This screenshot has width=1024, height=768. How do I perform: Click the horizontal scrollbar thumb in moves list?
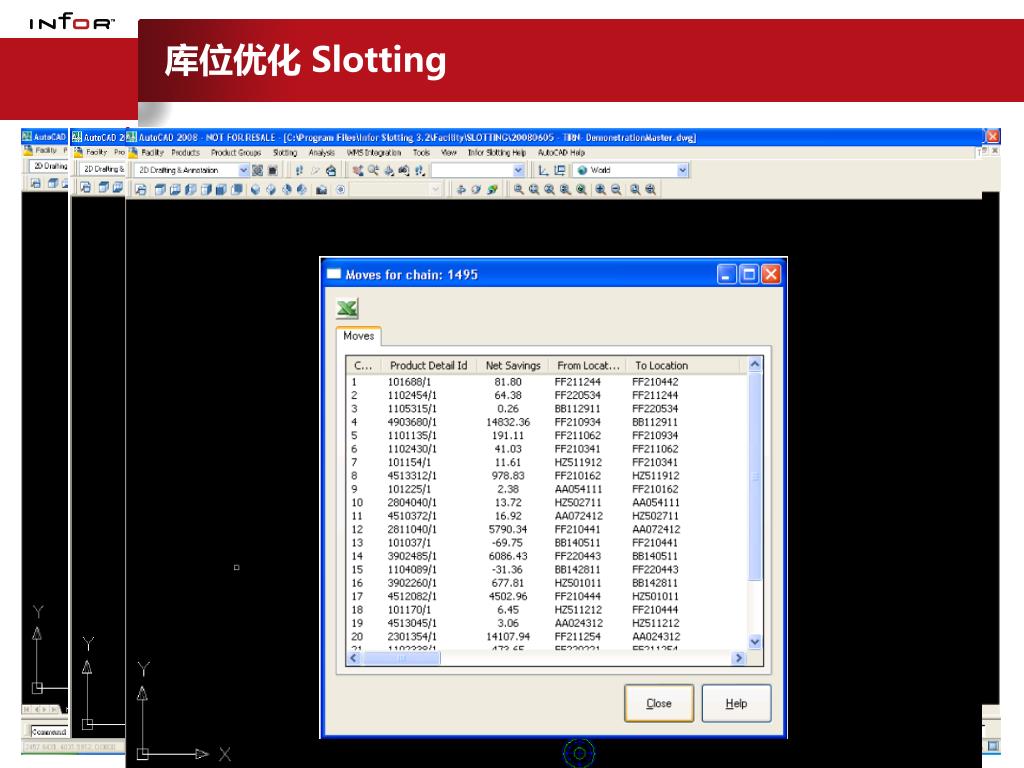click(402, 658)
